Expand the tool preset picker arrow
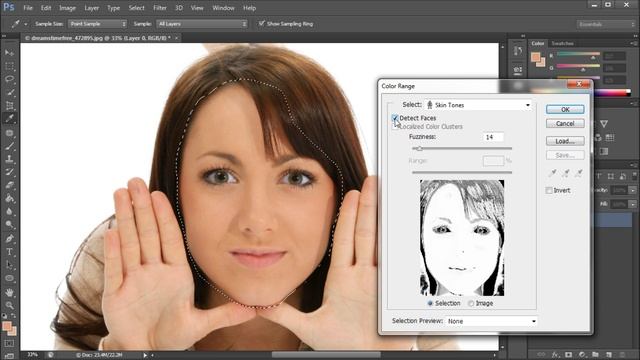 [25, 24]
